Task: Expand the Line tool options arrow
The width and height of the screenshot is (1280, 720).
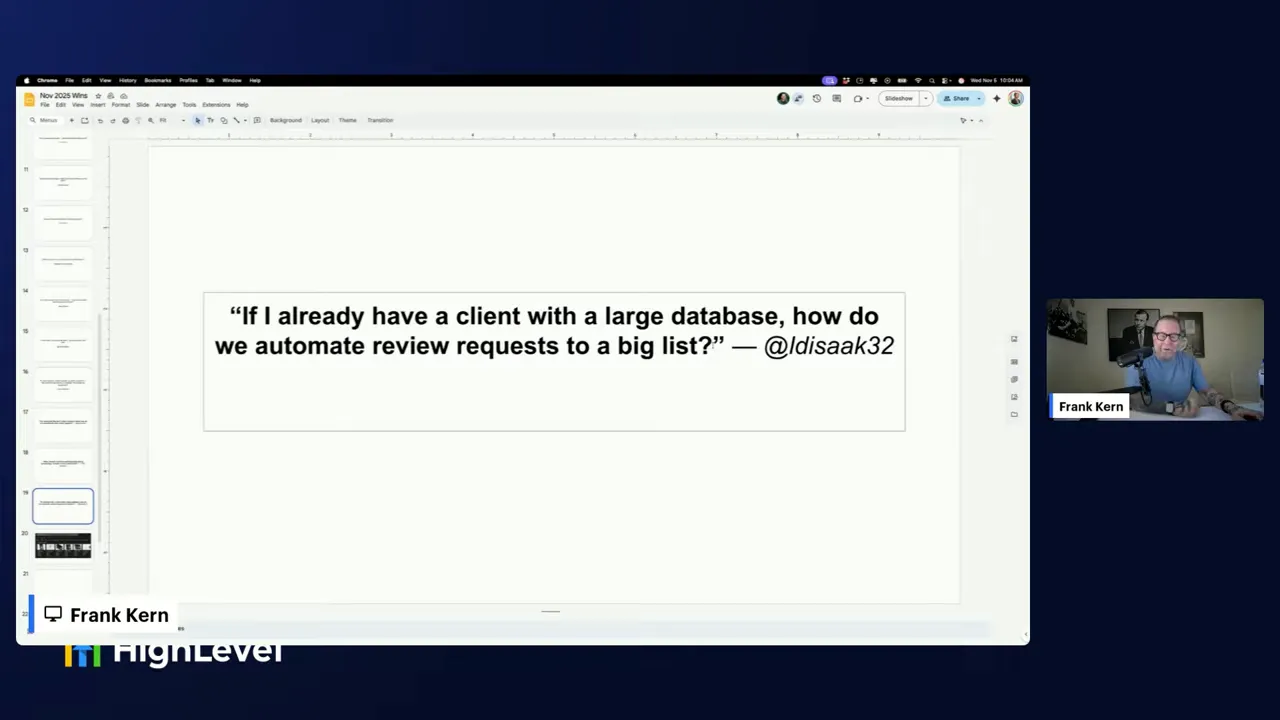Action: pyautogui.click(x=245, y=120)
